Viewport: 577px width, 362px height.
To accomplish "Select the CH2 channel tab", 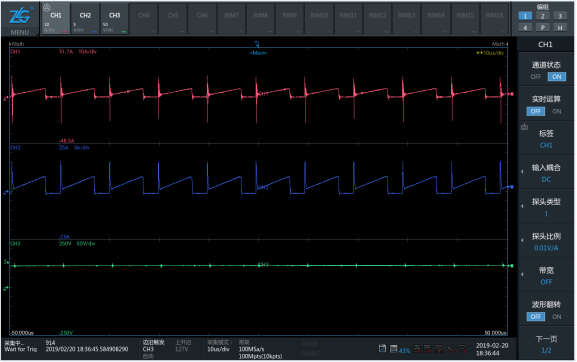I will pyautogui.click(x=85, y=19).
